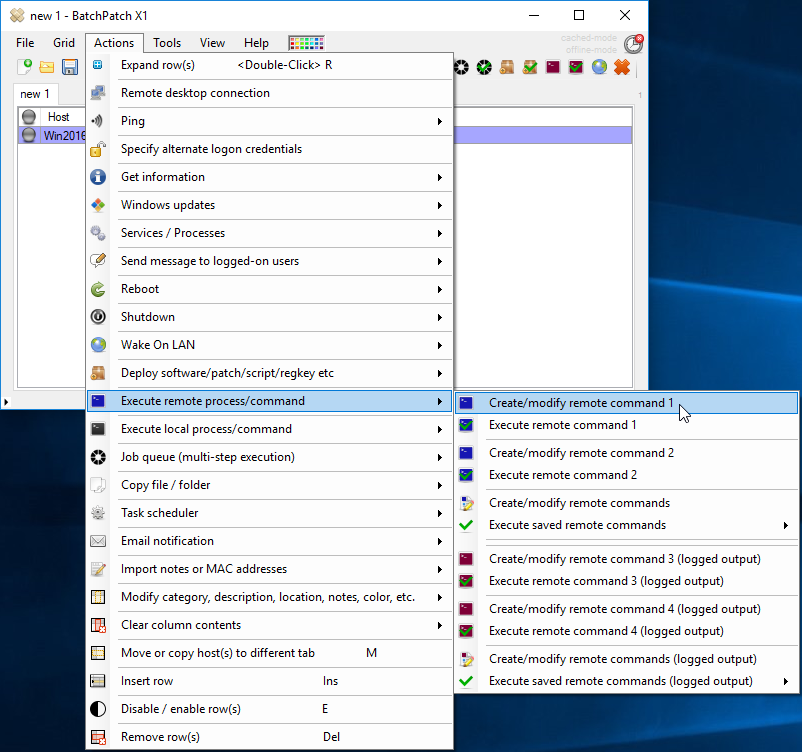The width and height of the screenshot is (802, 752).
Task: Click the Remove row(s) icon
Action: pos(98,737)
